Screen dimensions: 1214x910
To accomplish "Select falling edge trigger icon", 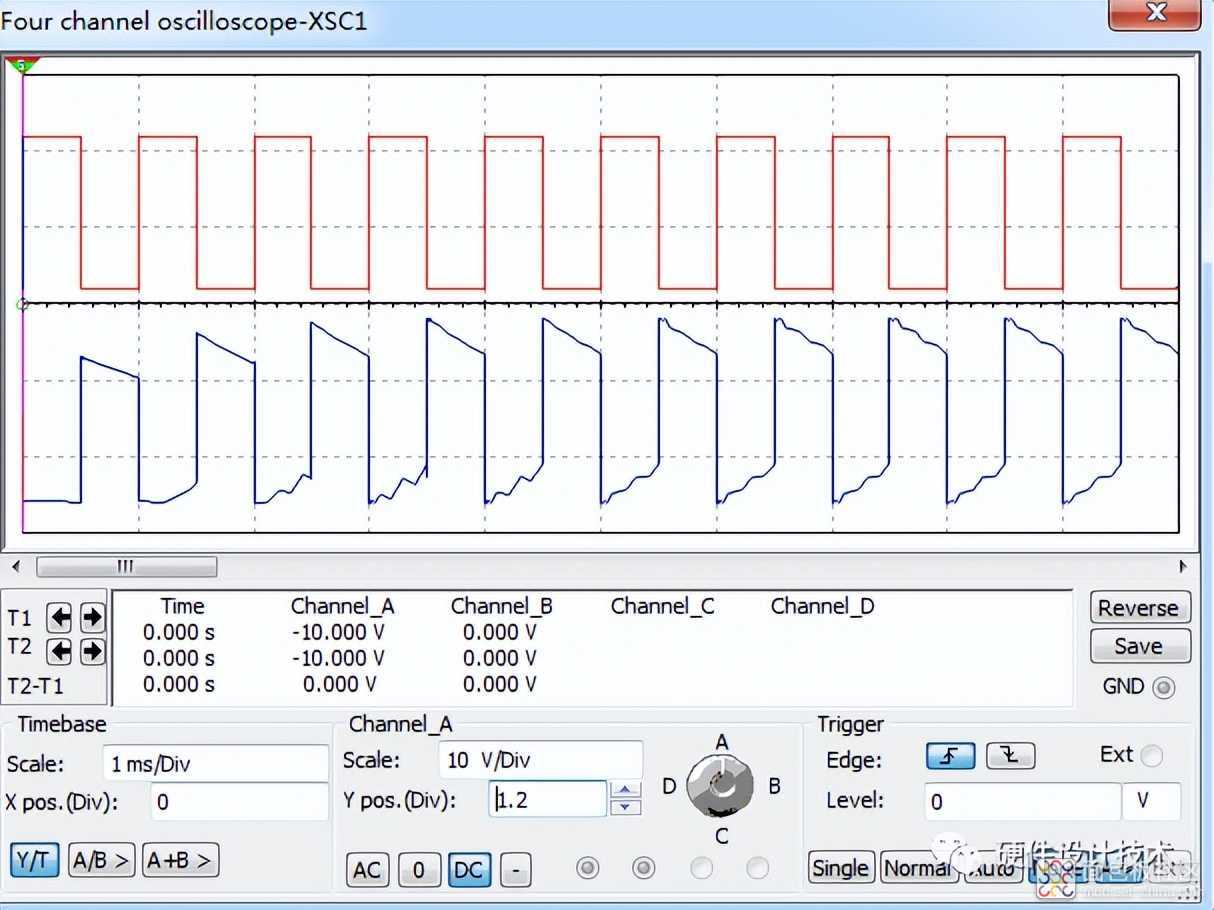I will pyautogui.click(x=1010, y=757).
